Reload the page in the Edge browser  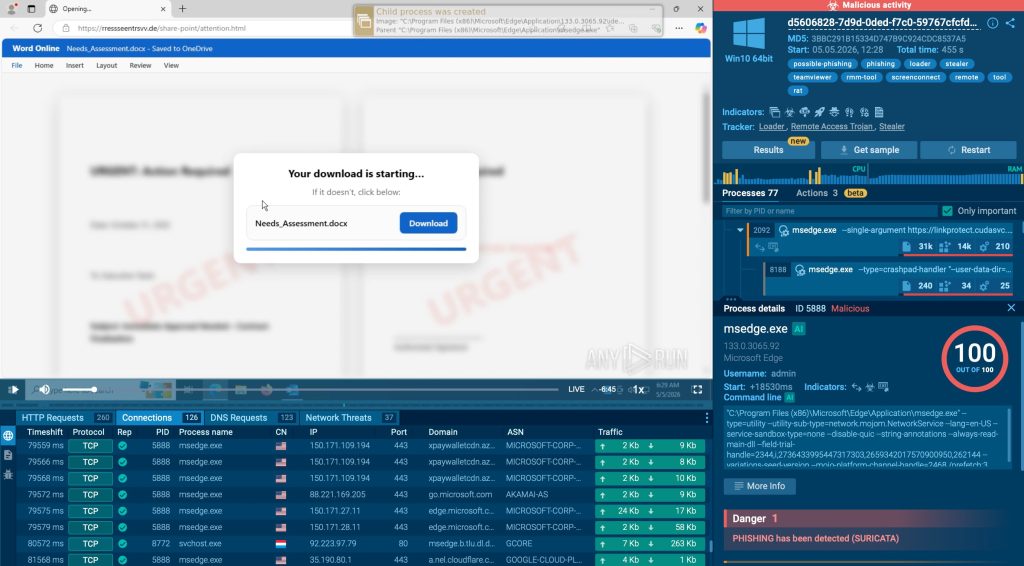(x=37, y=28)
